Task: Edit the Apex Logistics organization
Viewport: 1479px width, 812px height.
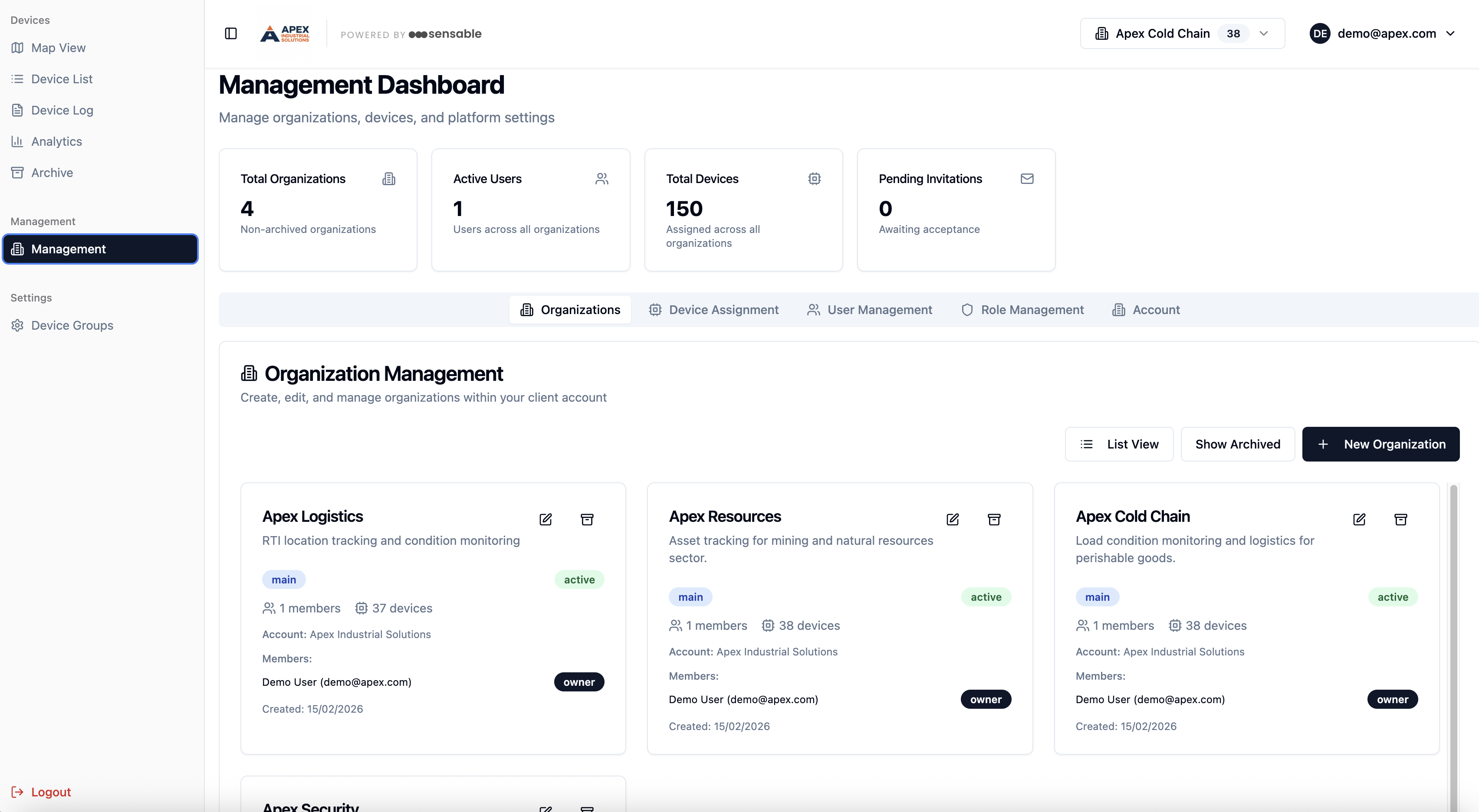Action: coord(546,519)
